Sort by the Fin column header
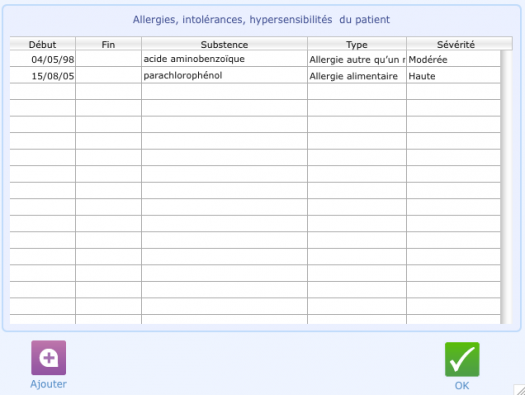The image size is (525, 395). tap(108, 44)
